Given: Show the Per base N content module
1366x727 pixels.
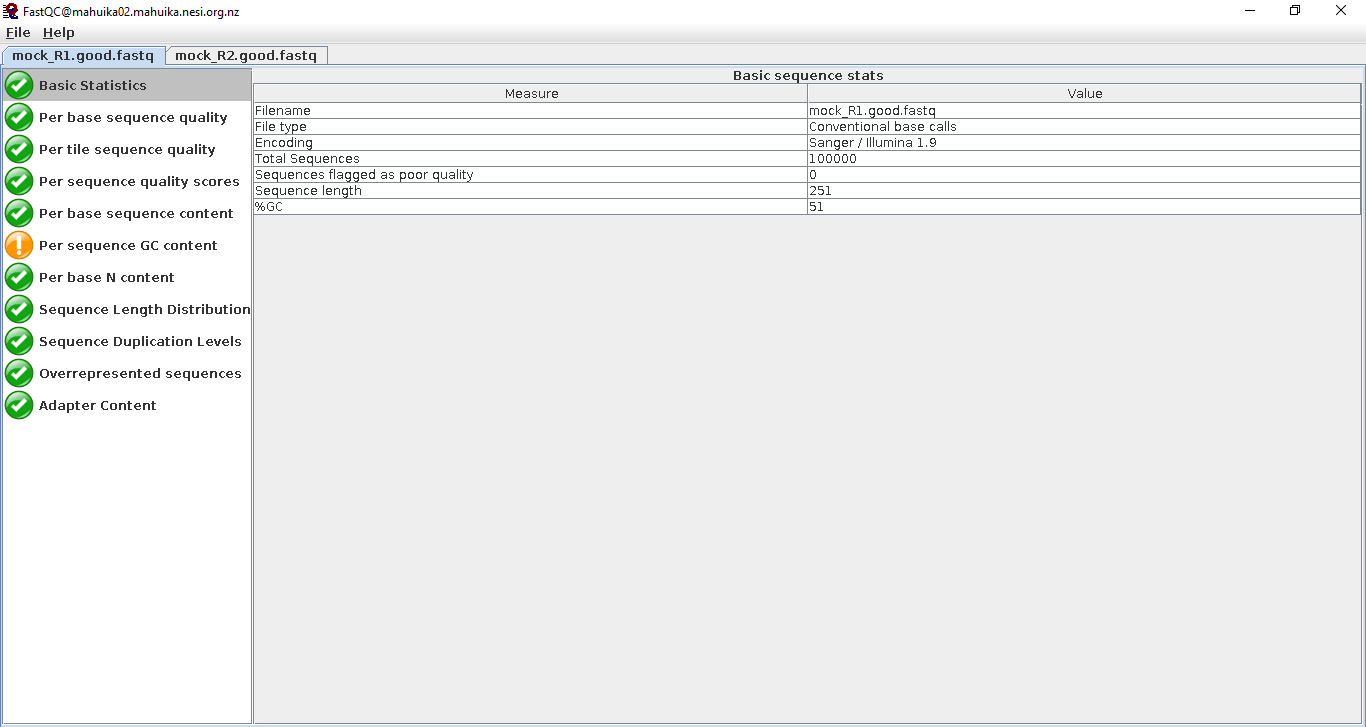Looking at the screenshot, I should [107, 277].
